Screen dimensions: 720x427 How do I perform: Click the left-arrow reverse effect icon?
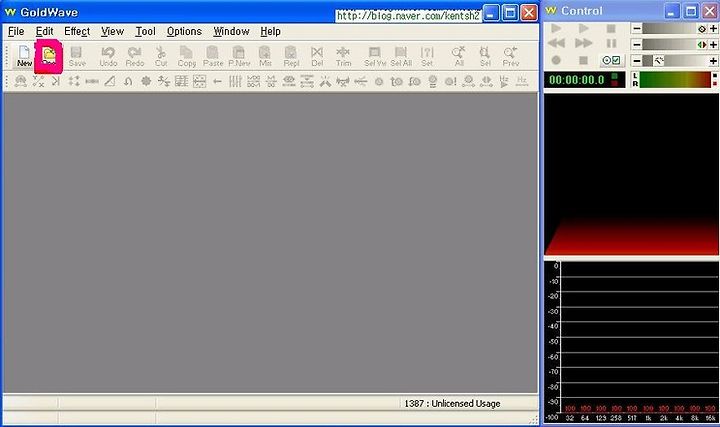coord(217,81)
